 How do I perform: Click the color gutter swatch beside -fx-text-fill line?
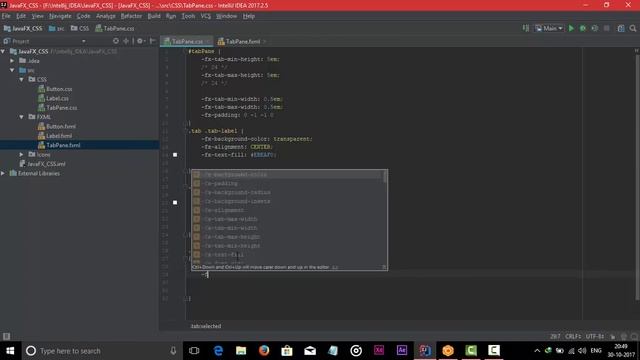tap(175, 155)
